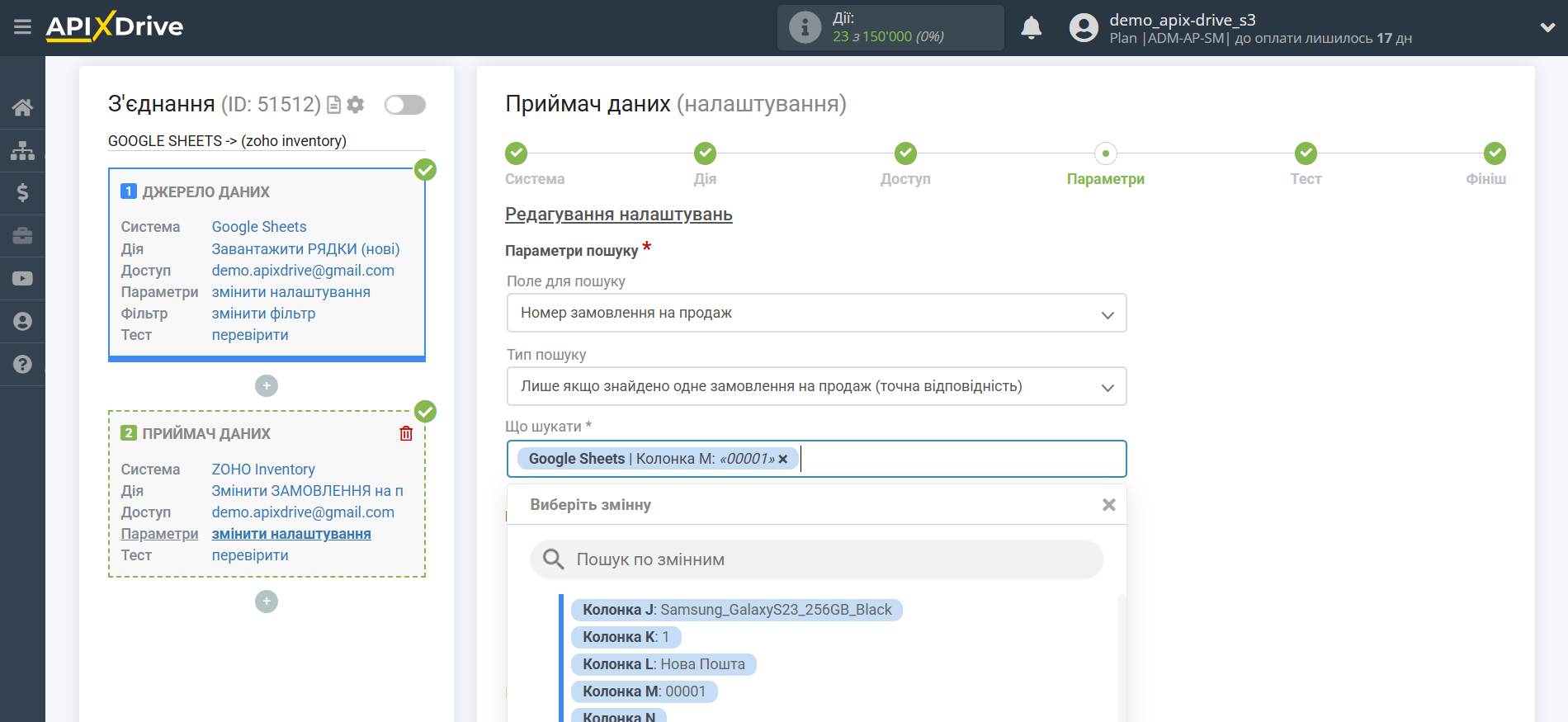Click the variable list scrollbar
1568x722 pixels.
click(x=1122, y=658)
